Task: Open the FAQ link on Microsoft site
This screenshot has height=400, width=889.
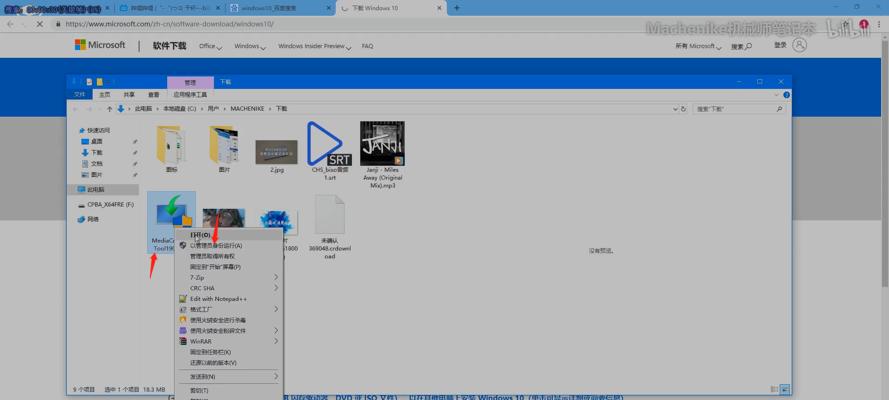Action: [x=367, y=46]
